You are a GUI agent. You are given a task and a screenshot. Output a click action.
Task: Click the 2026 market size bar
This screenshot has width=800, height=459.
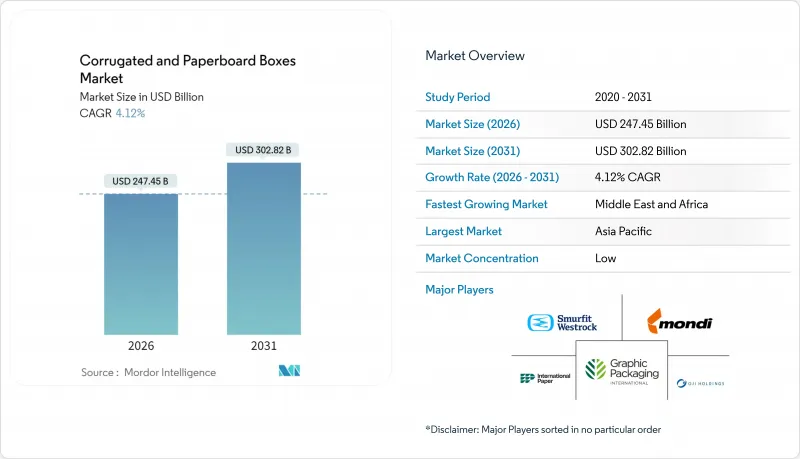coord(141,264)
